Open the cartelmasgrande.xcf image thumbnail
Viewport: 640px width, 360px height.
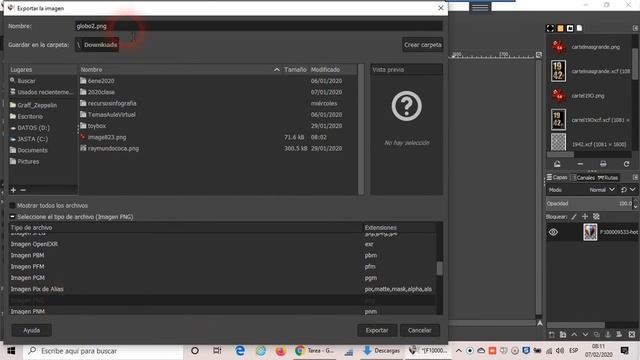pos(559,71)
